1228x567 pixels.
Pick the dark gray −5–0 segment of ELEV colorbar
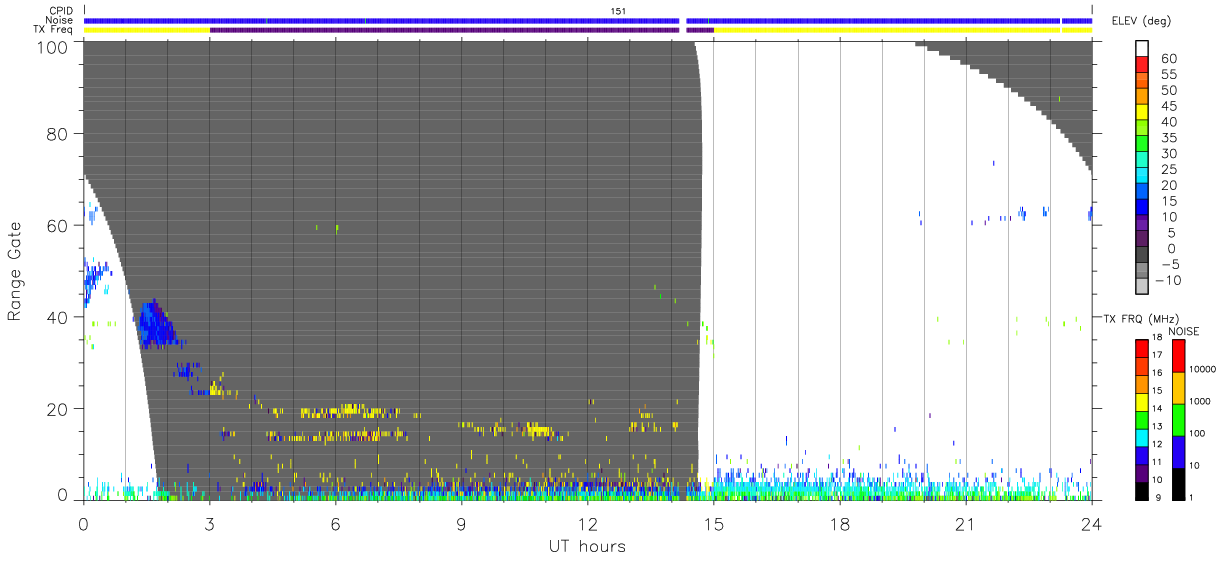[1141, 256]
